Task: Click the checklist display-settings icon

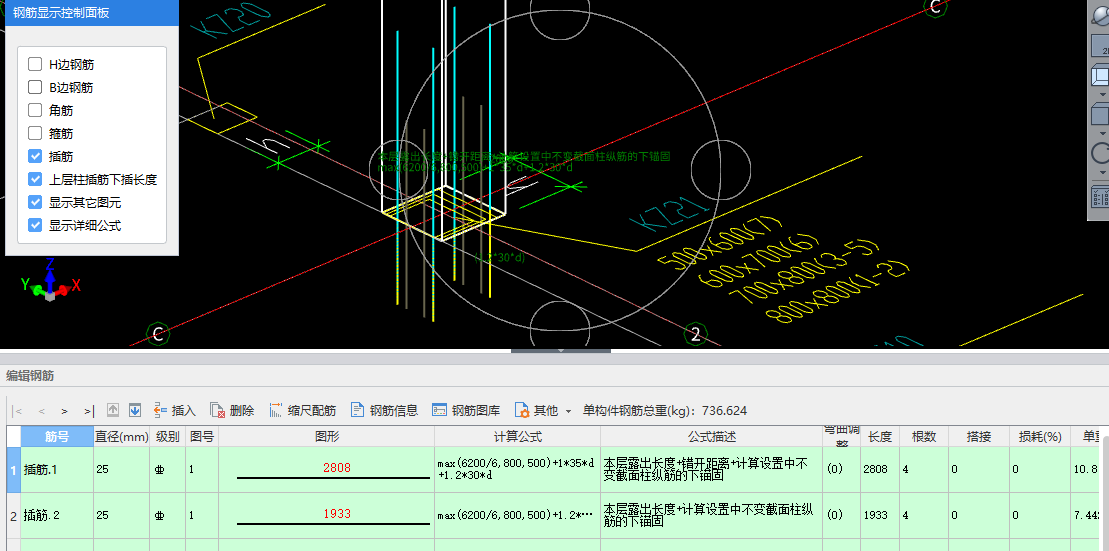Action: tap(1101, 197)
